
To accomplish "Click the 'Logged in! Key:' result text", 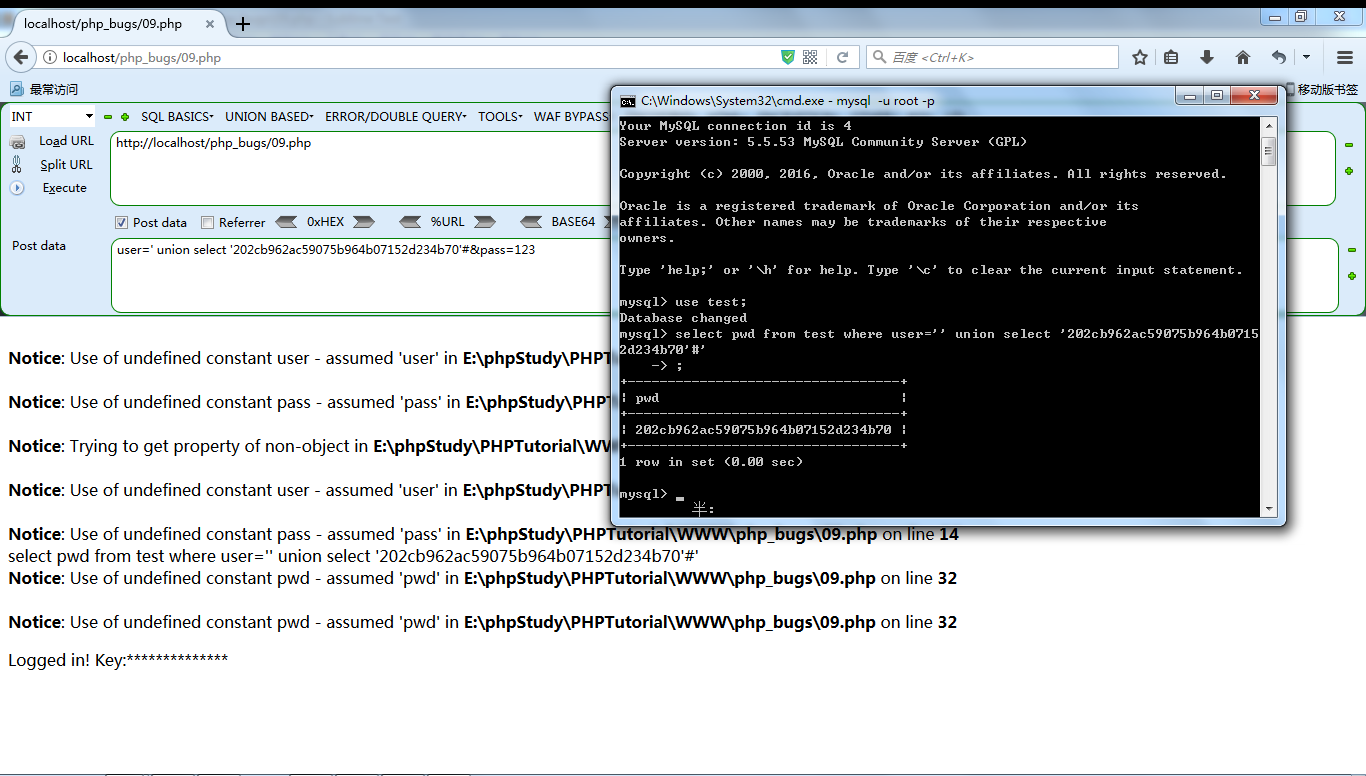I will coord(118,660).
